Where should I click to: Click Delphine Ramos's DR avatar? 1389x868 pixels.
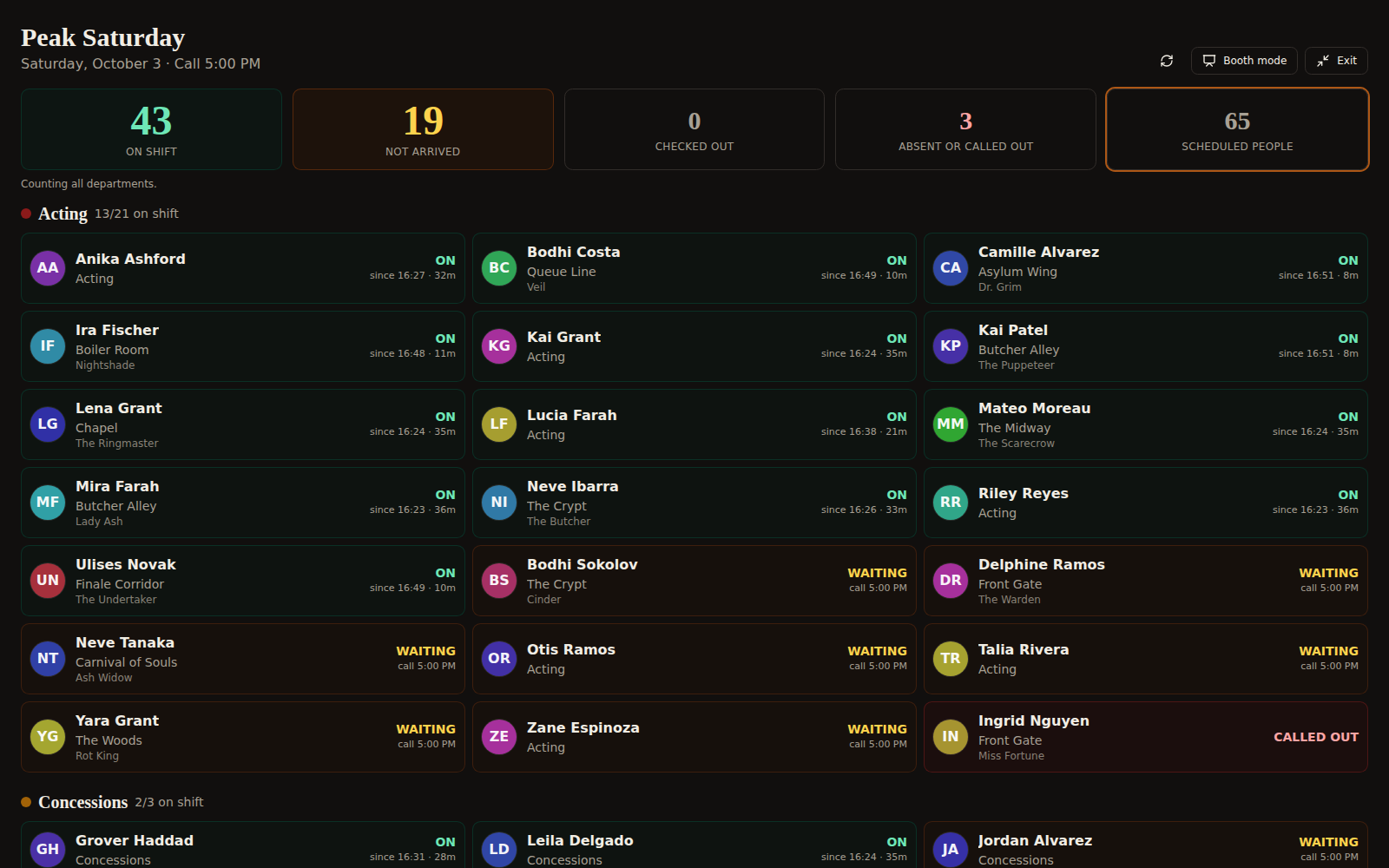(x=951, y=581)
